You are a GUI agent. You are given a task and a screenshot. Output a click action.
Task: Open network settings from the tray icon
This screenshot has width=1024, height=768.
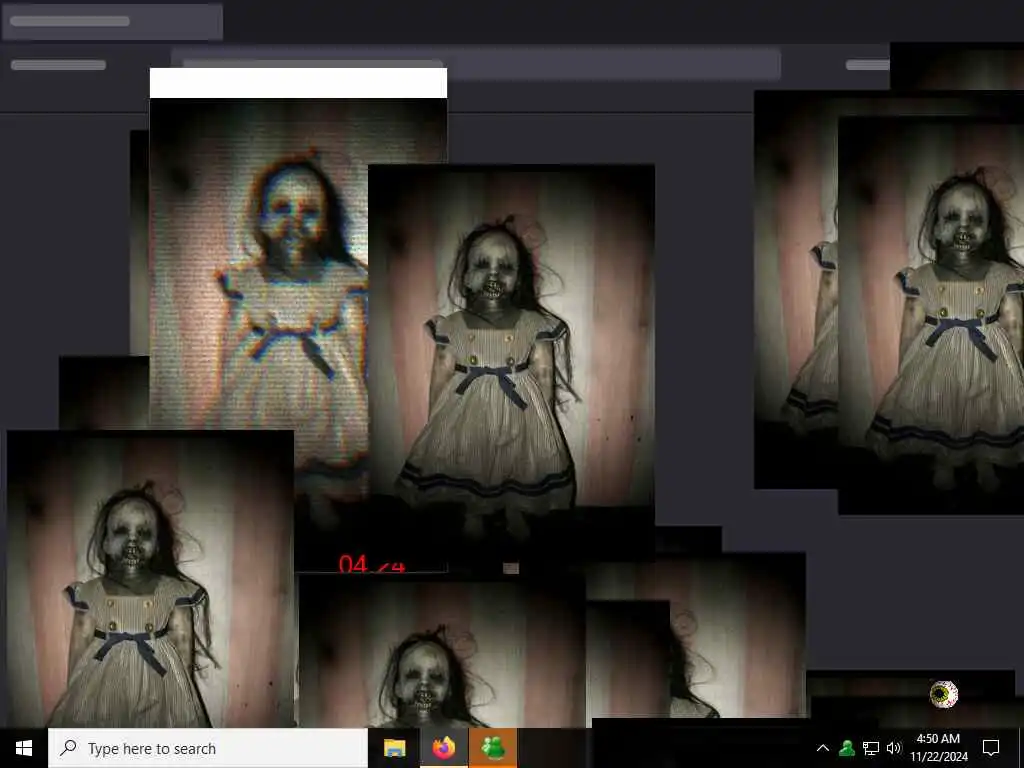coord(871,748)
